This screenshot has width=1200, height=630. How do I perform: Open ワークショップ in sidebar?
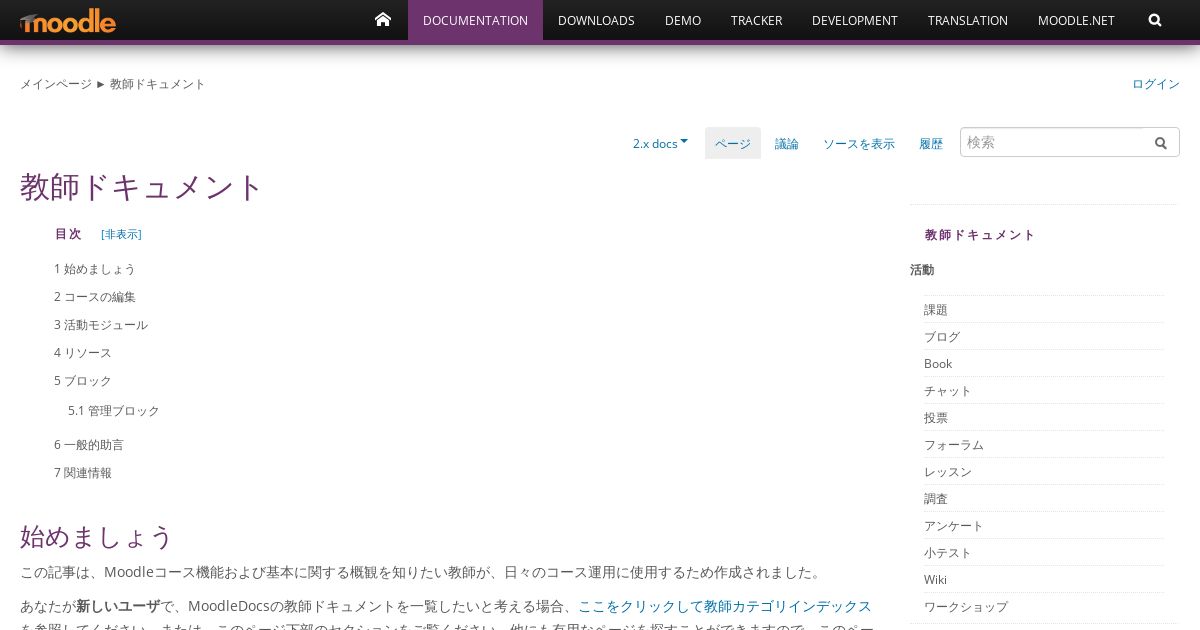point(966,607)
